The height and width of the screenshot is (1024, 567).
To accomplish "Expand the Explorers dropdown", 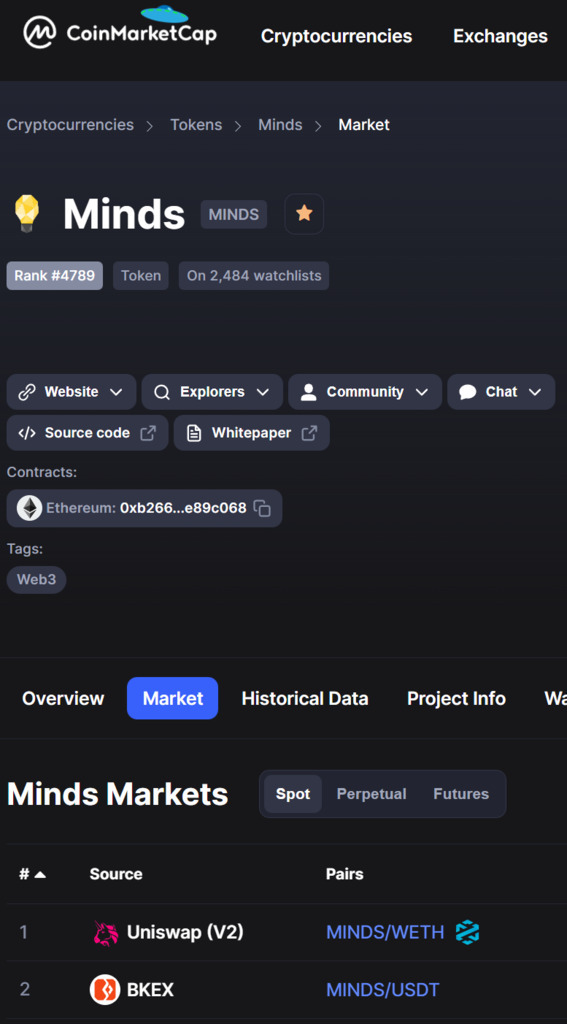I will point(212,392).
